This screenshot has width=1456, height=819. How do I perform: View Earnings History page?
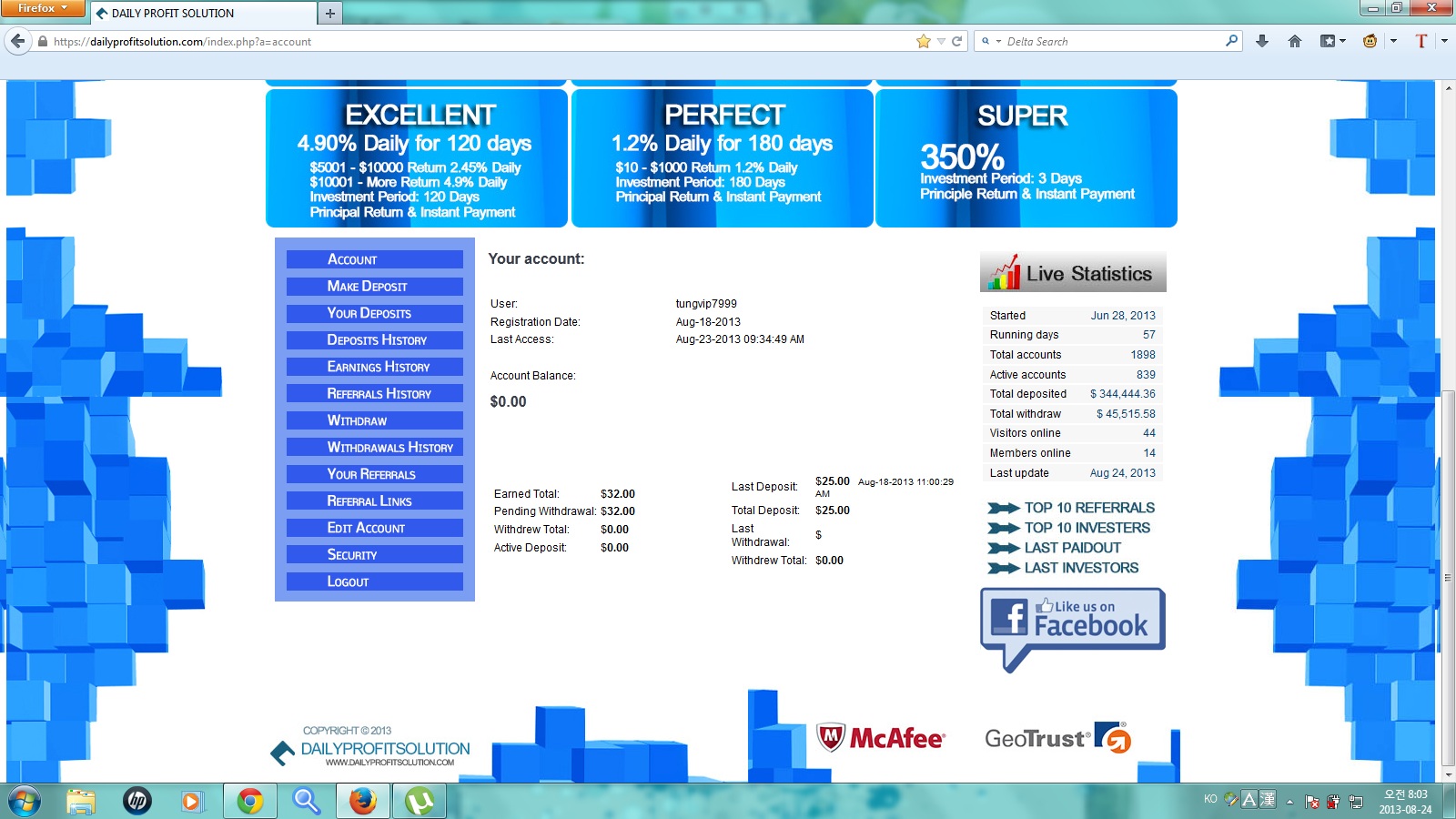375,367
